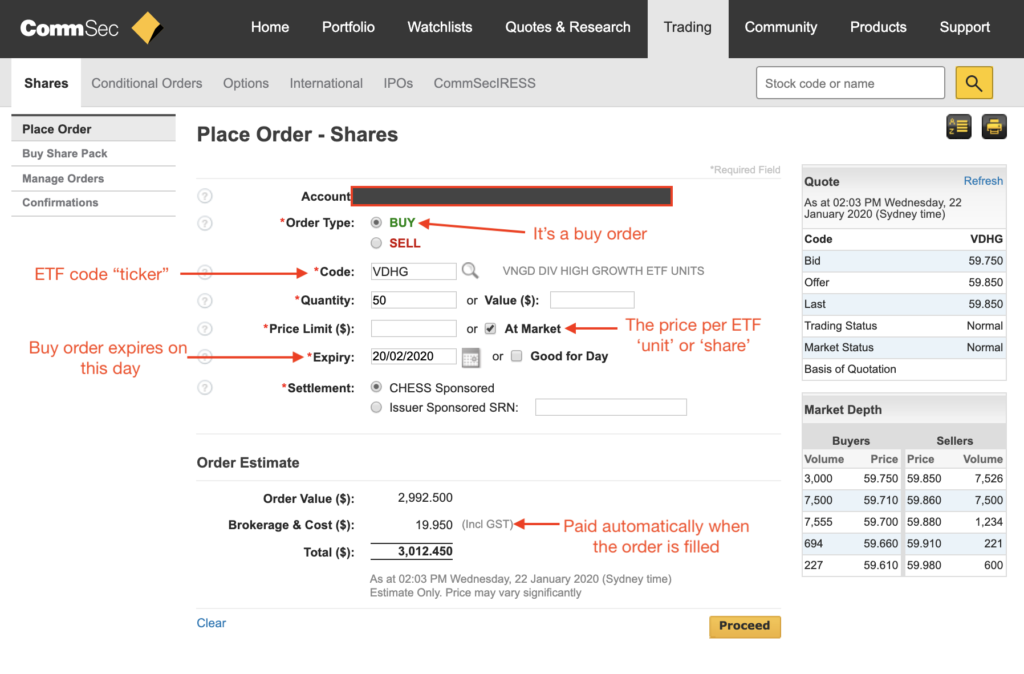The height and width of the screenshot is (674, 1024).
Task: Click buyer volume 3,000 in Market Depth
Action: coord(818,479)
